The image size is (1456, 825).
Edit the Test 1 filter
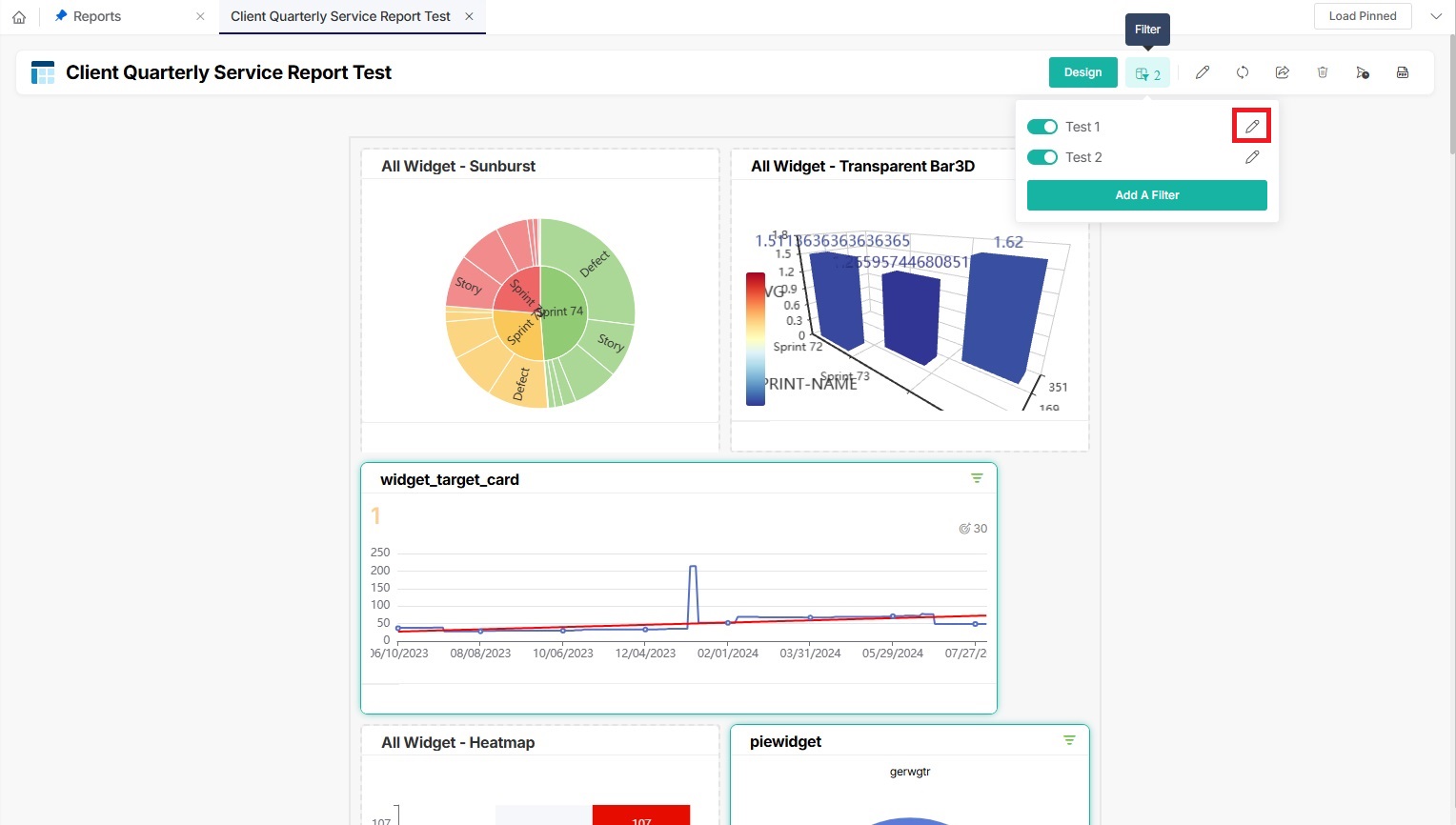tap(1252, 127)
